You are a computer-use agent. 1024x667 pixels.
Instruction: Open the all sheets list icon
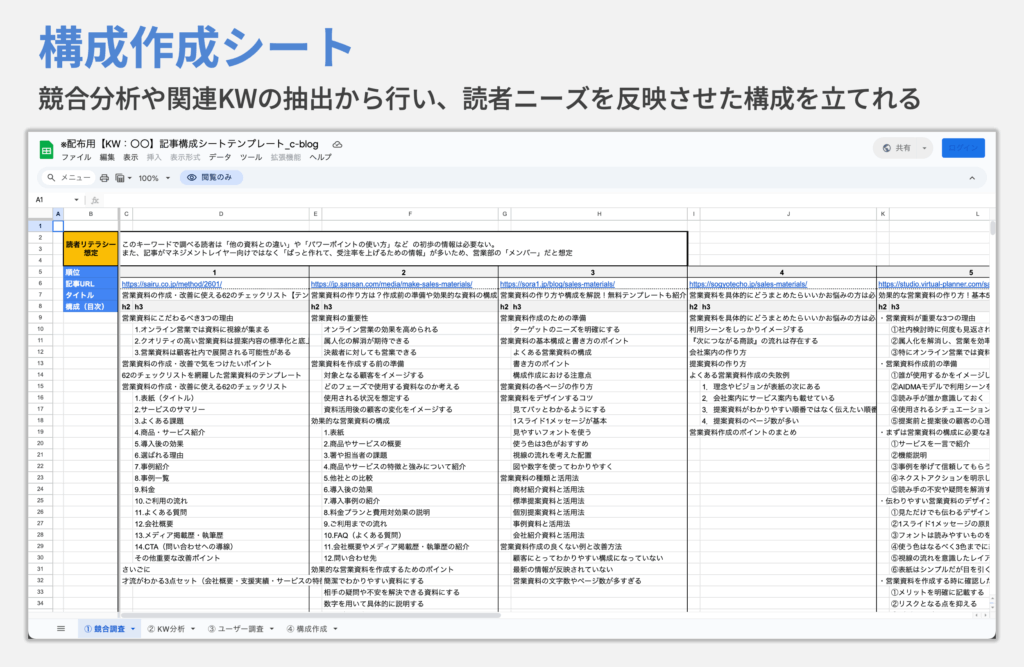click(61, 628)
